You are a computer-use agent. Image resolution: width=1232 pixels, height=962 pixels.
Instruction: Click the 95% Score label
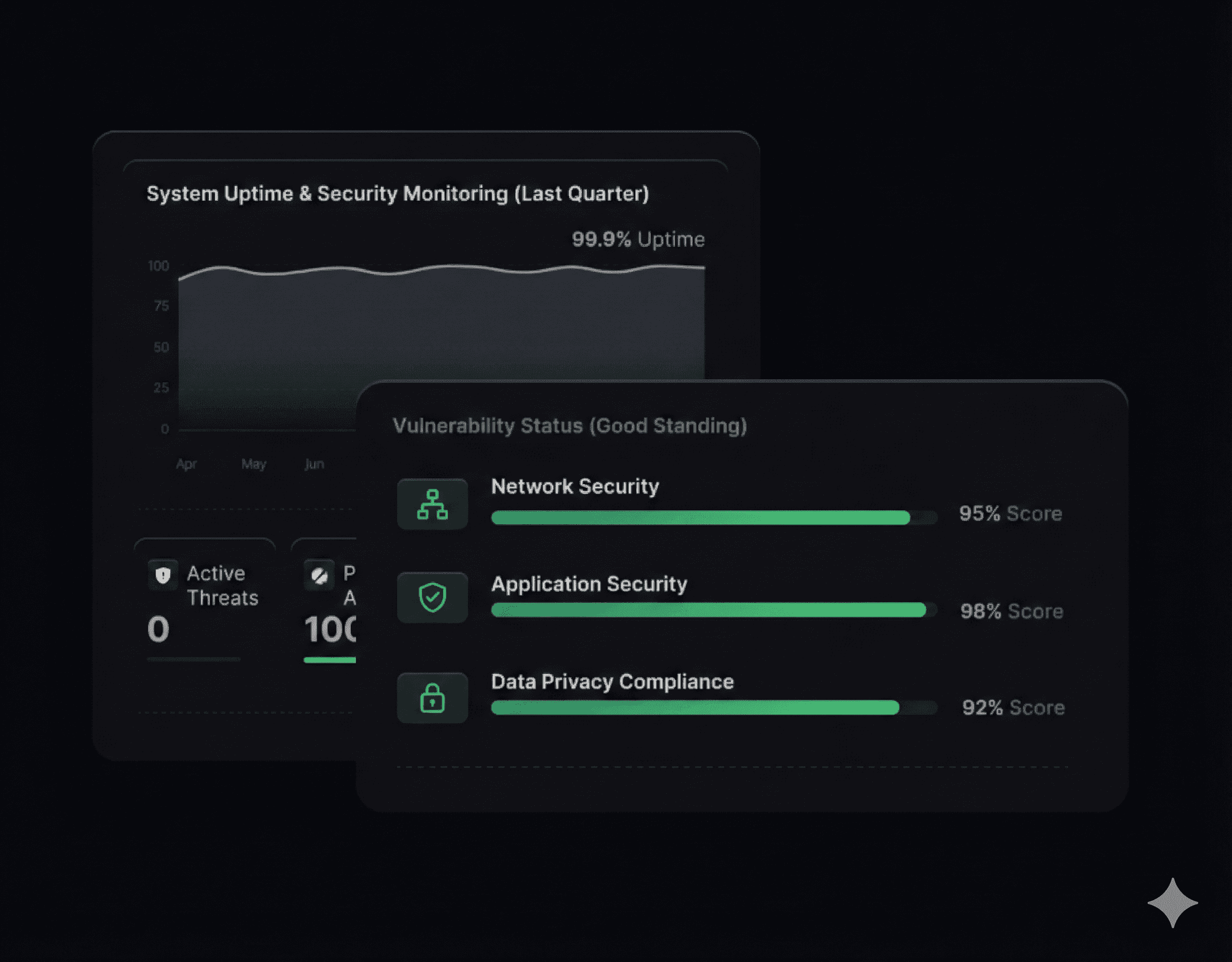point(1010,514)
